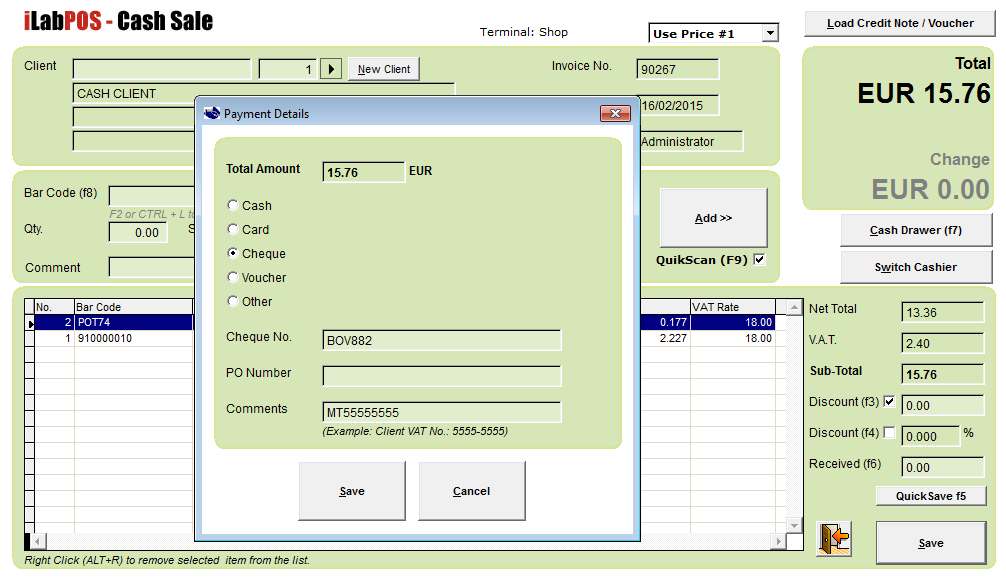
Task: Click the exit door icon
Action: [833, 540]
